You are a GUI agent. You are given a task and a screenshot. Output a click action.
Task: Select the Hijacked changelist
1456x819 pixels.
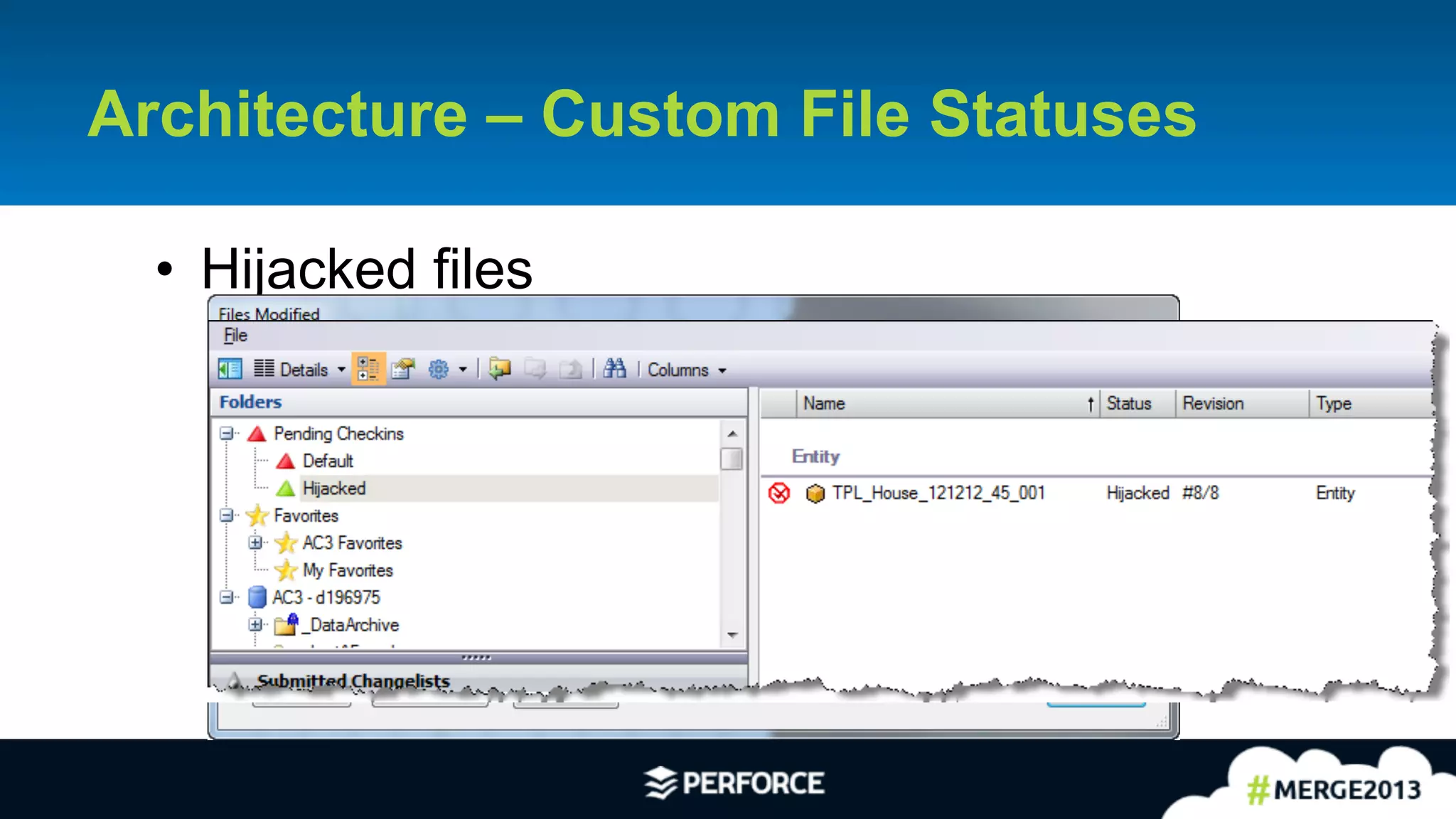(x=334, y=488)
